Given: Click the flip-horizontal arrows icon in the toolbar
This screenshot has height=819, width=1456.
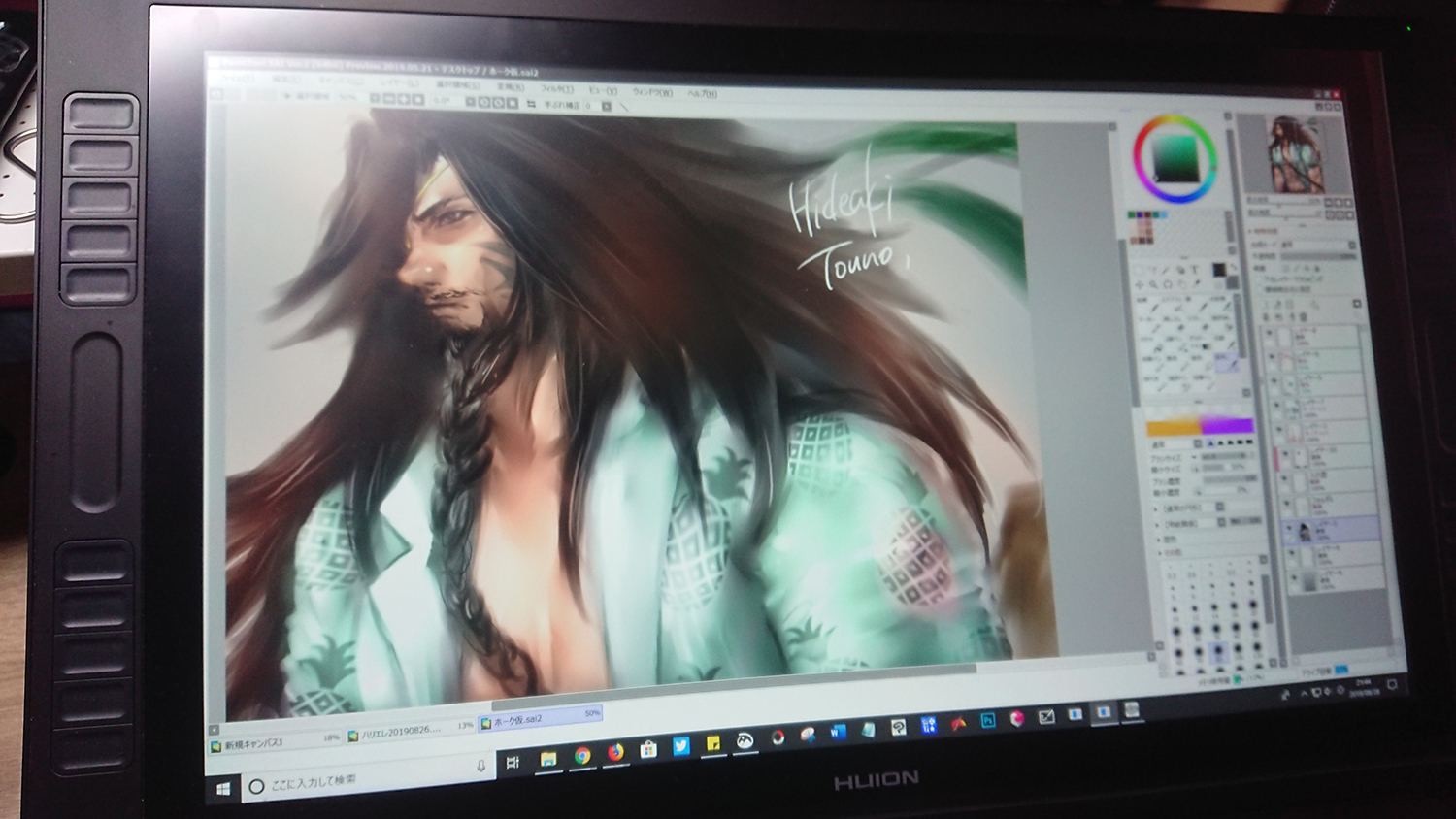Looking at the screenshot, I should click(x=530, y=103).
